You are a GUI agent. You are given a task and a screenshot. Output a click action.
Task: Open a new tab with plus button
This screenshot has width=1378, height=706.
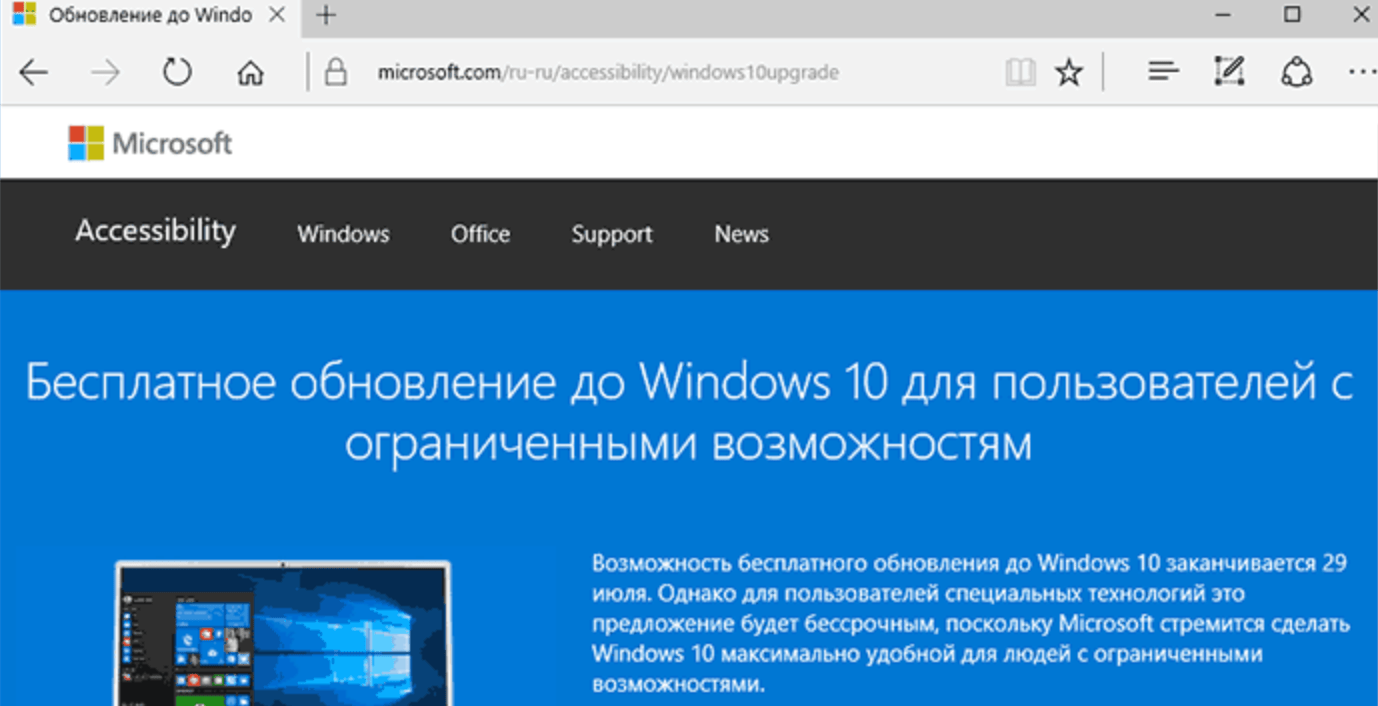(x=326, y=15)
